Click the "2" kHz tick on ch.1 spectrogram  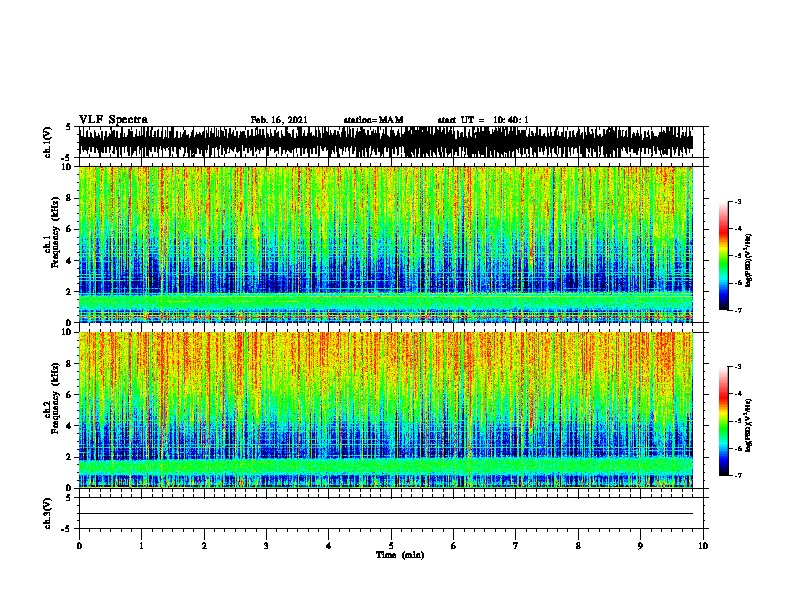[x=69, y=291]
